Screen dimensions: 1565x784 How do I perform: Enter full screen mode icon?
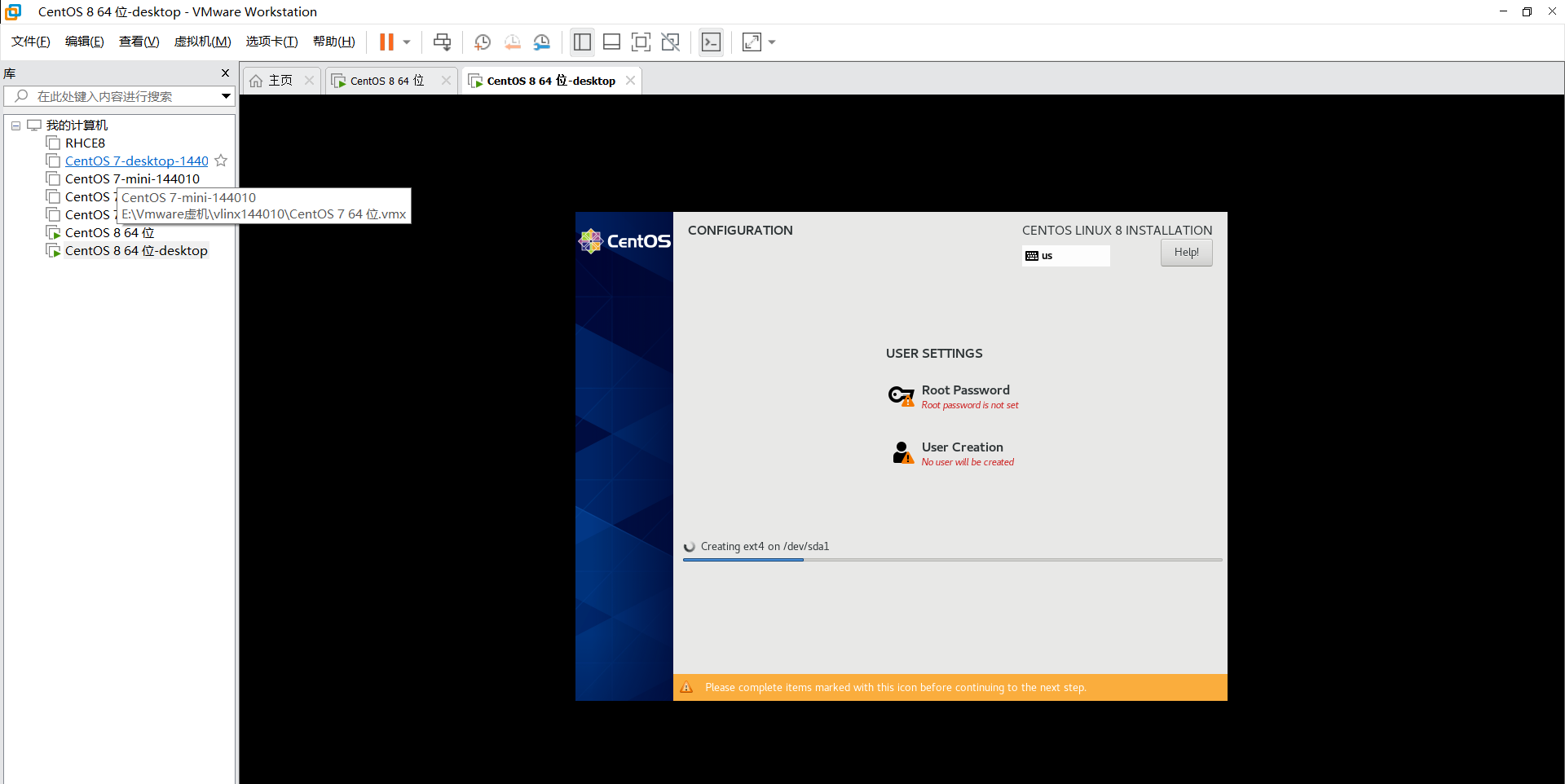(x=641, y=42)
